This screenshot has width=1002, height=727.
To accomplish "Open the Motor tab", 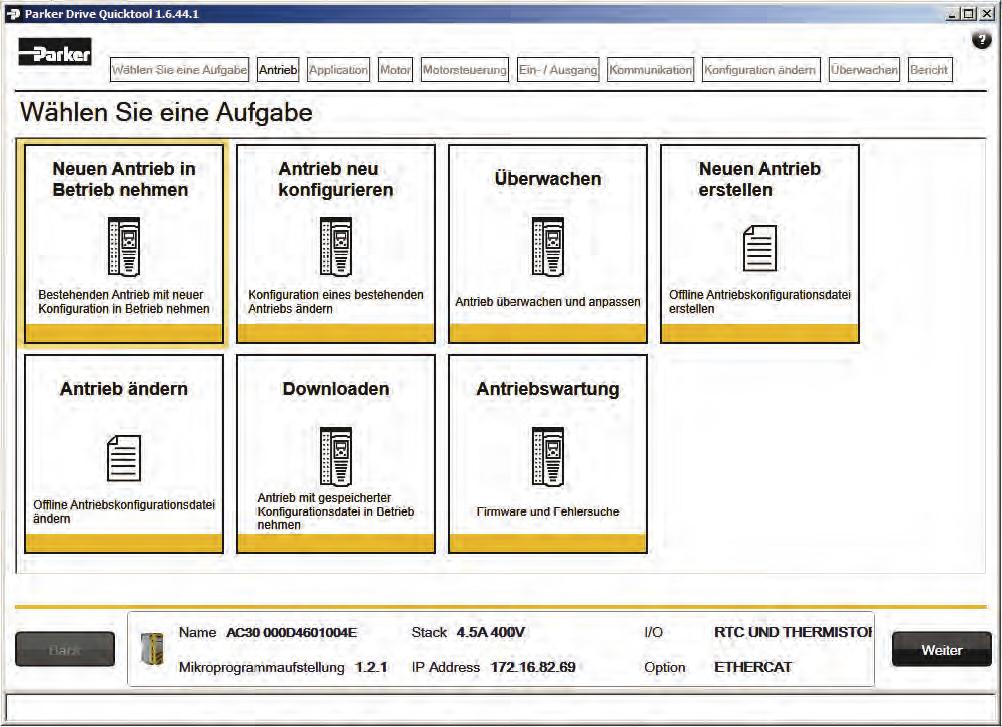I will (x=396, y=70).
